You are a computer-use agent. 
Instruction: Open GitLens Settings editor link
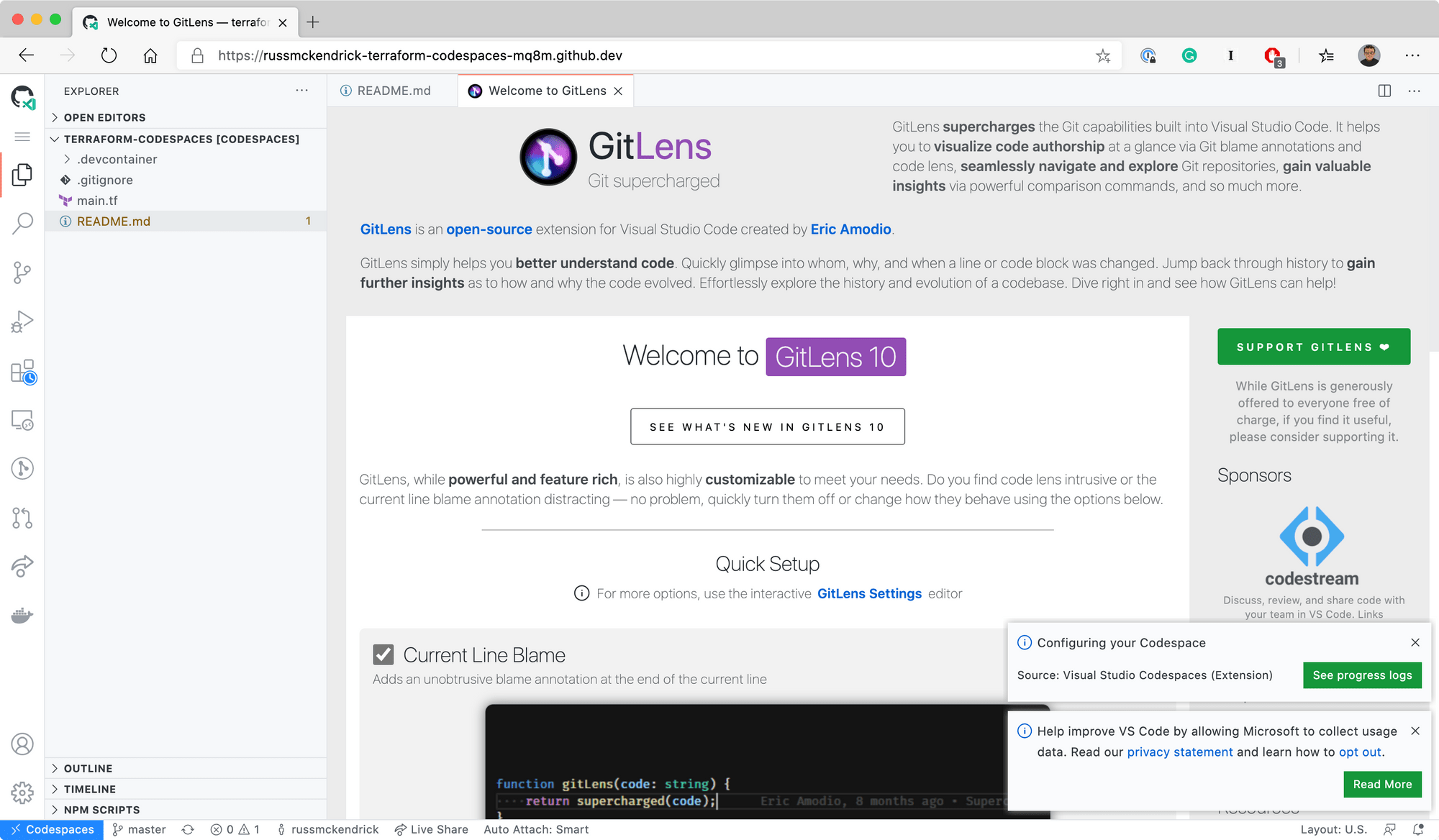click(x=868, y=593)
